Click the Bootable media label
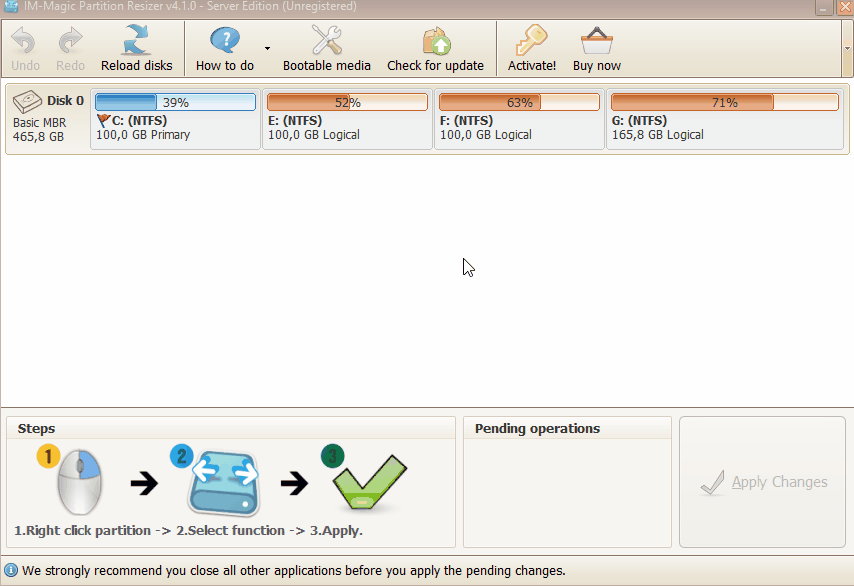854x586 pixels. click(327, 65)
